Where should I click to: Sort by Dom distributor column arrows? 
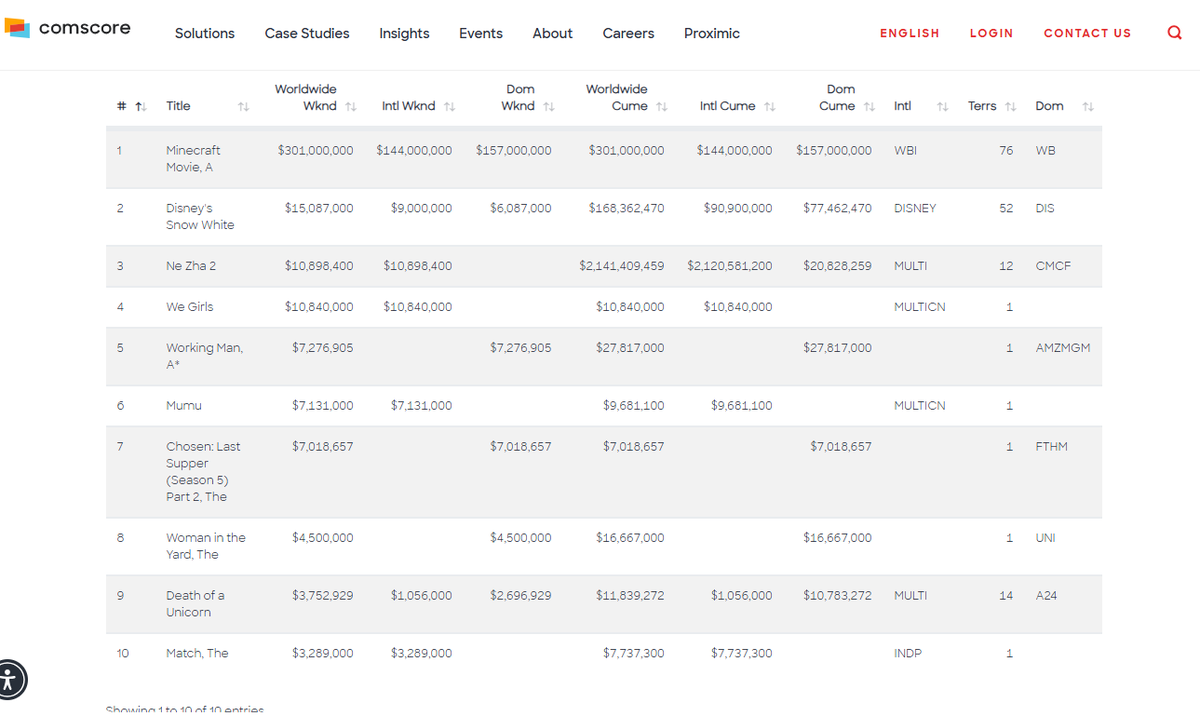point(1089,106)
